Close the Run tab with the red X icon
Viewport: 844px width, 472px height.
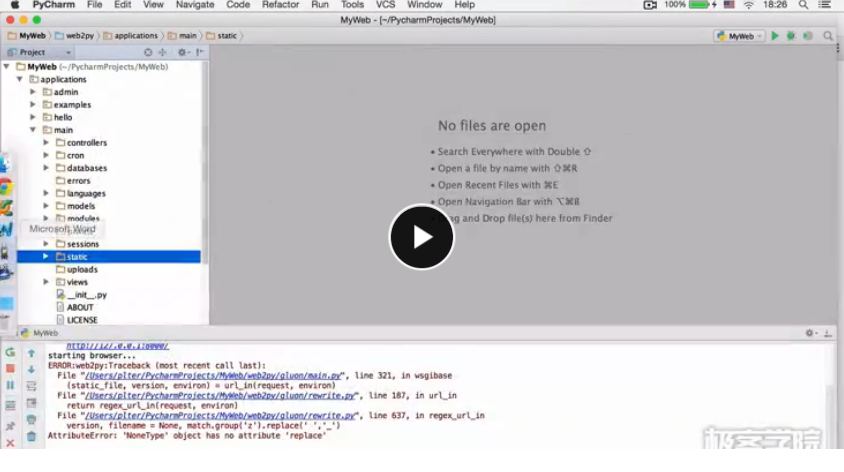point(10,443)
